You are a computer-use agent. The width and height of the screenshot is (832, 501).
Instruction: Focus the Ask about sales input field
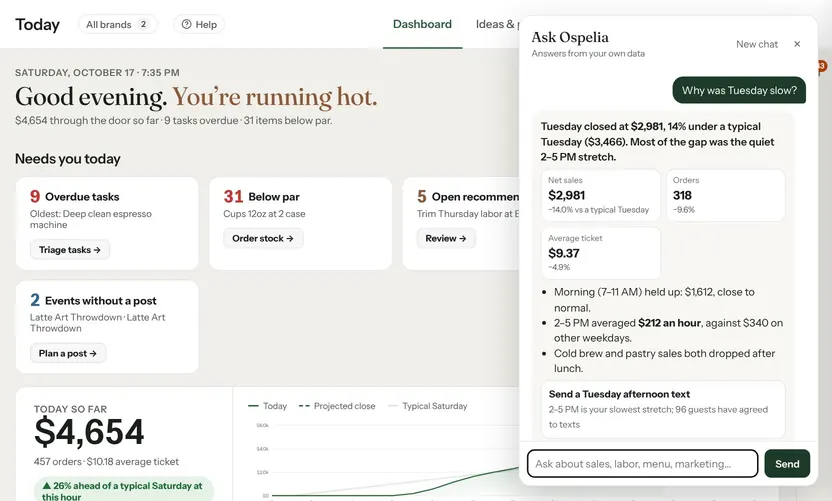click(642, 464)
